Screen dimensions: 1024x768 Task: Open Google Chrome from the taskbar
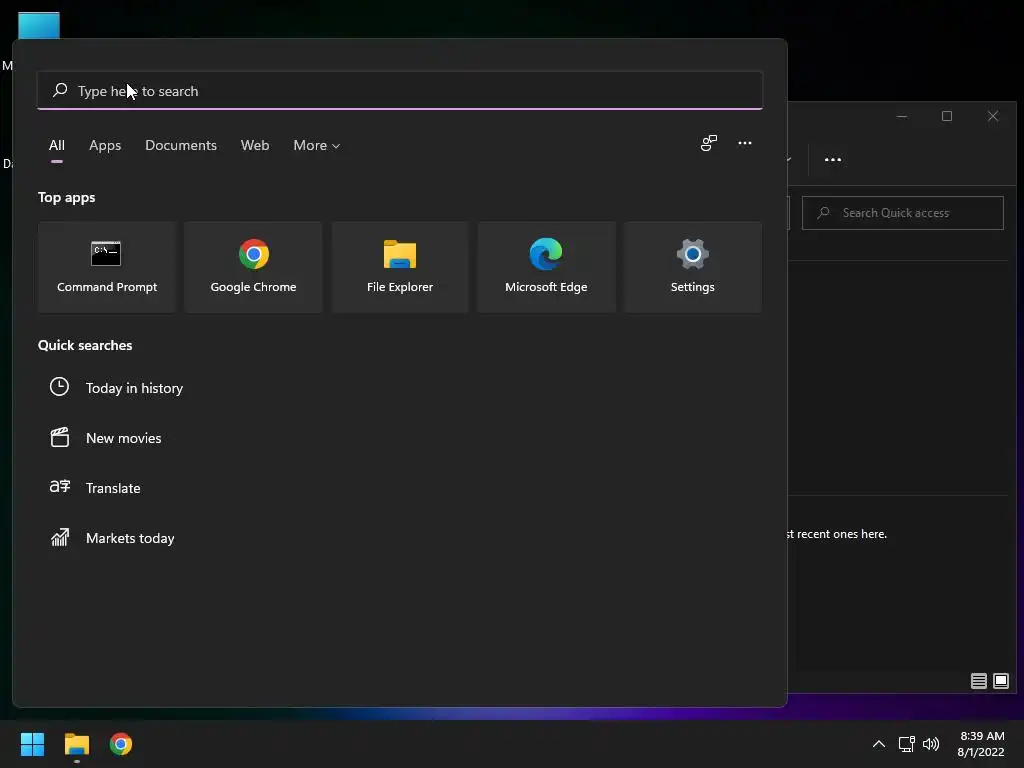[121, 744]
